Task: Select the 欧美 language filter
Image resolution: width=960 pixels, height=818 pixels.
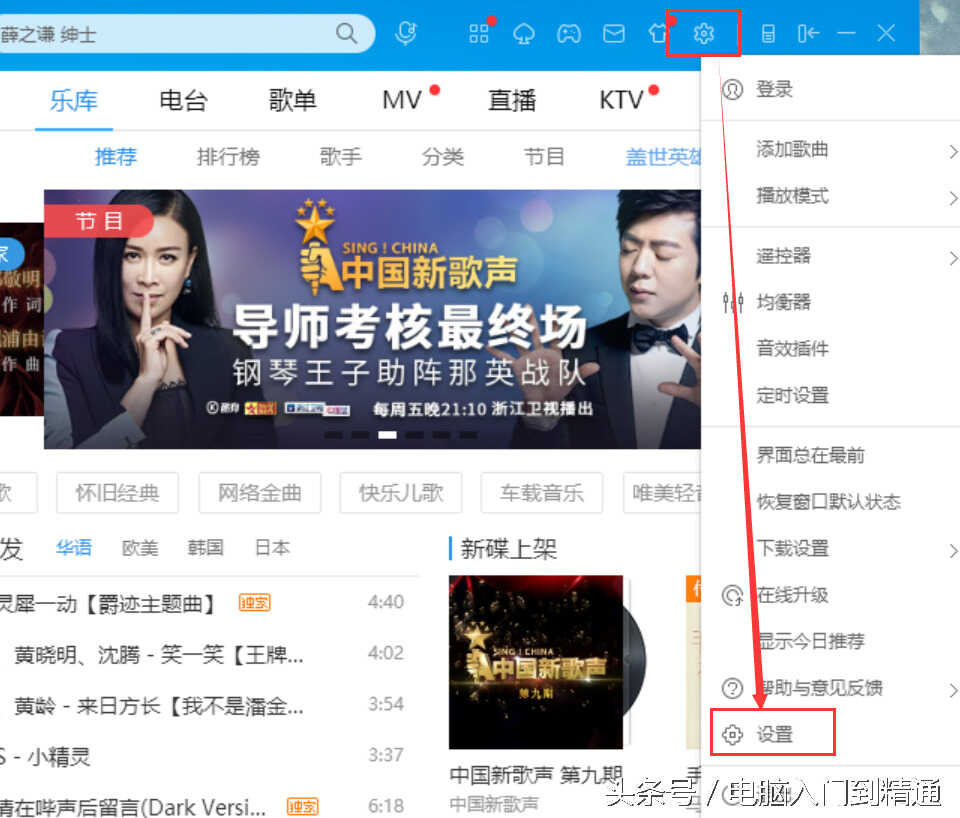Action: tap(140, 547)
